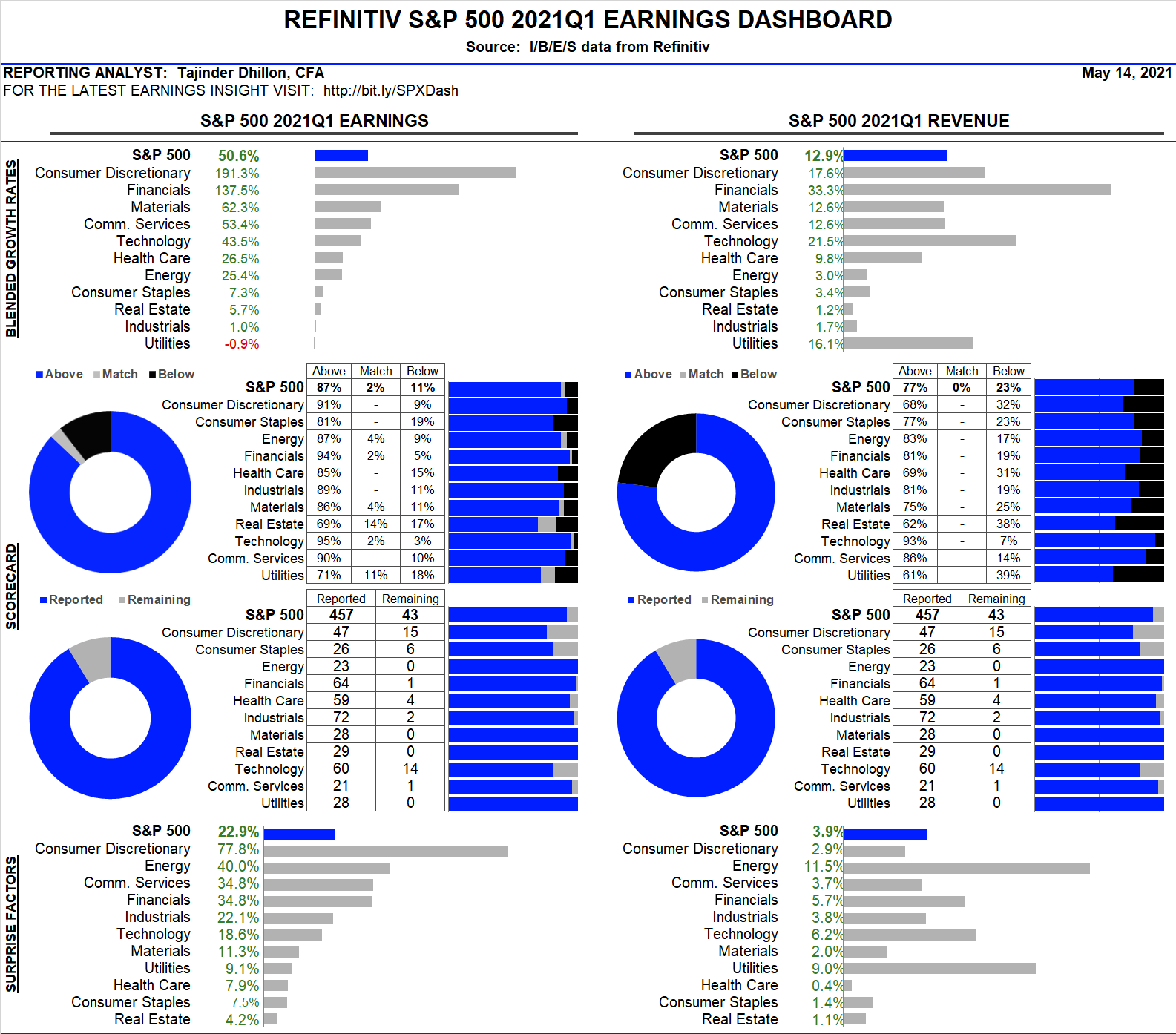Click the 'Source: I/B/E/S data from Refinitiv' subtitle
The image size is (1176, 1034).
pyautogui.click(x=588, y=47)
